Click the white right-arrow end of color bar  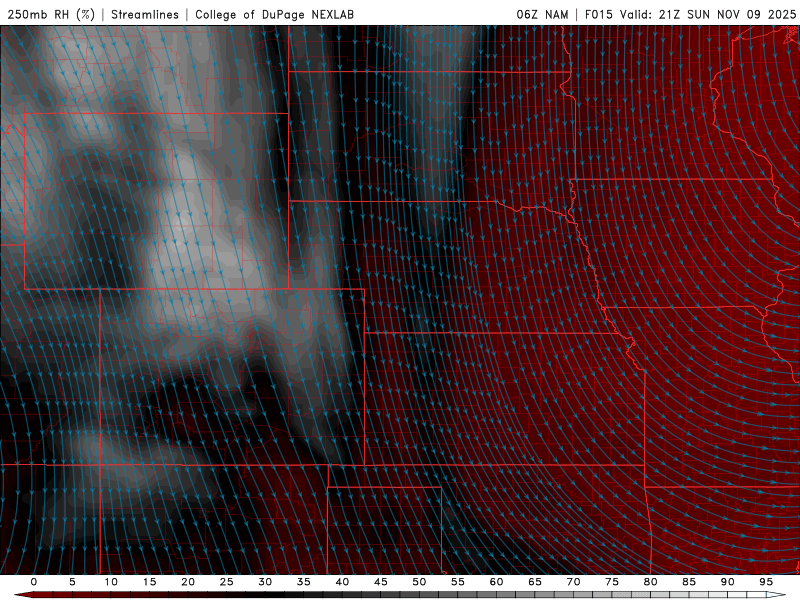[778, 595]
